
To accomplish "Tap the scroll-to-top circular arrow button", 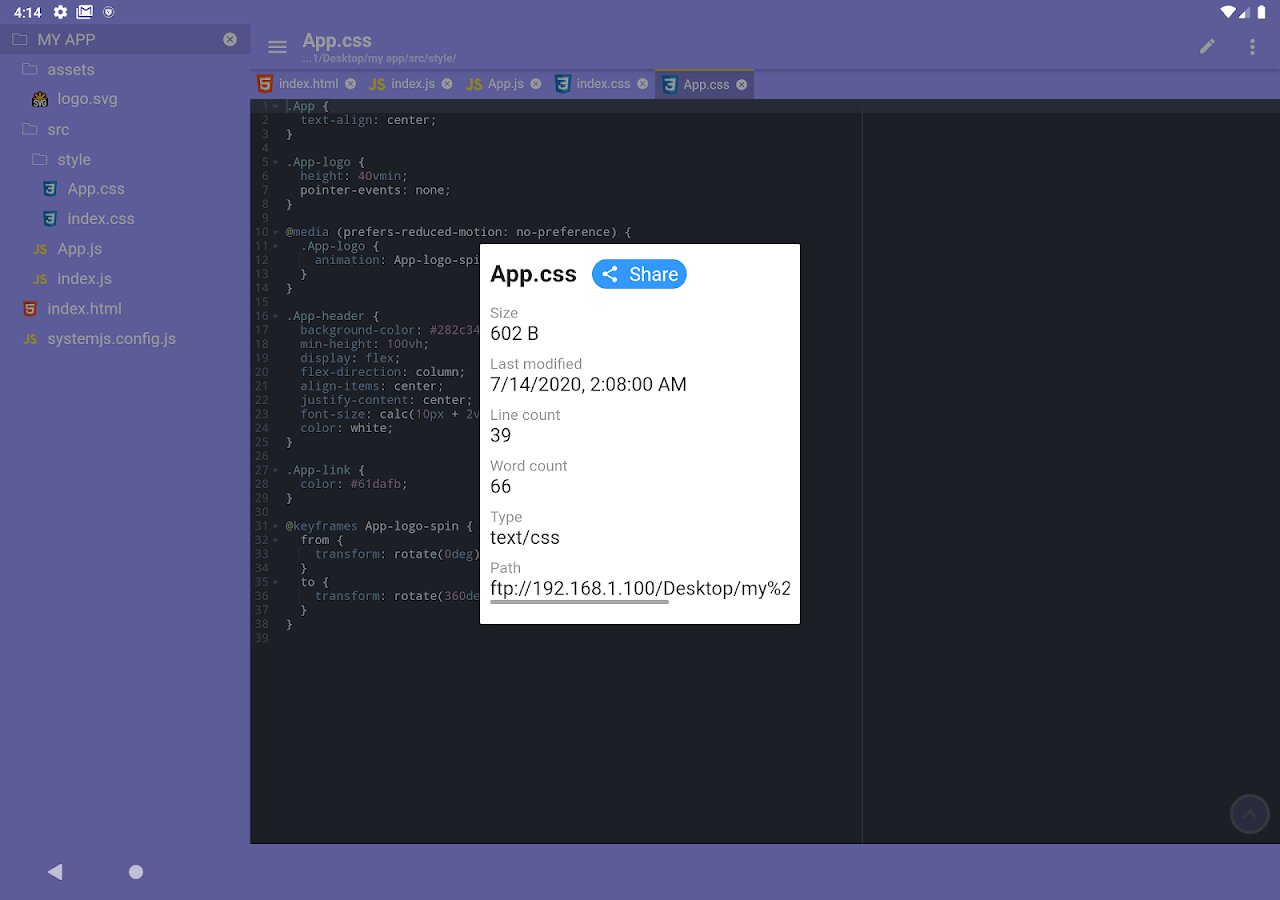I will point(1249,814).
